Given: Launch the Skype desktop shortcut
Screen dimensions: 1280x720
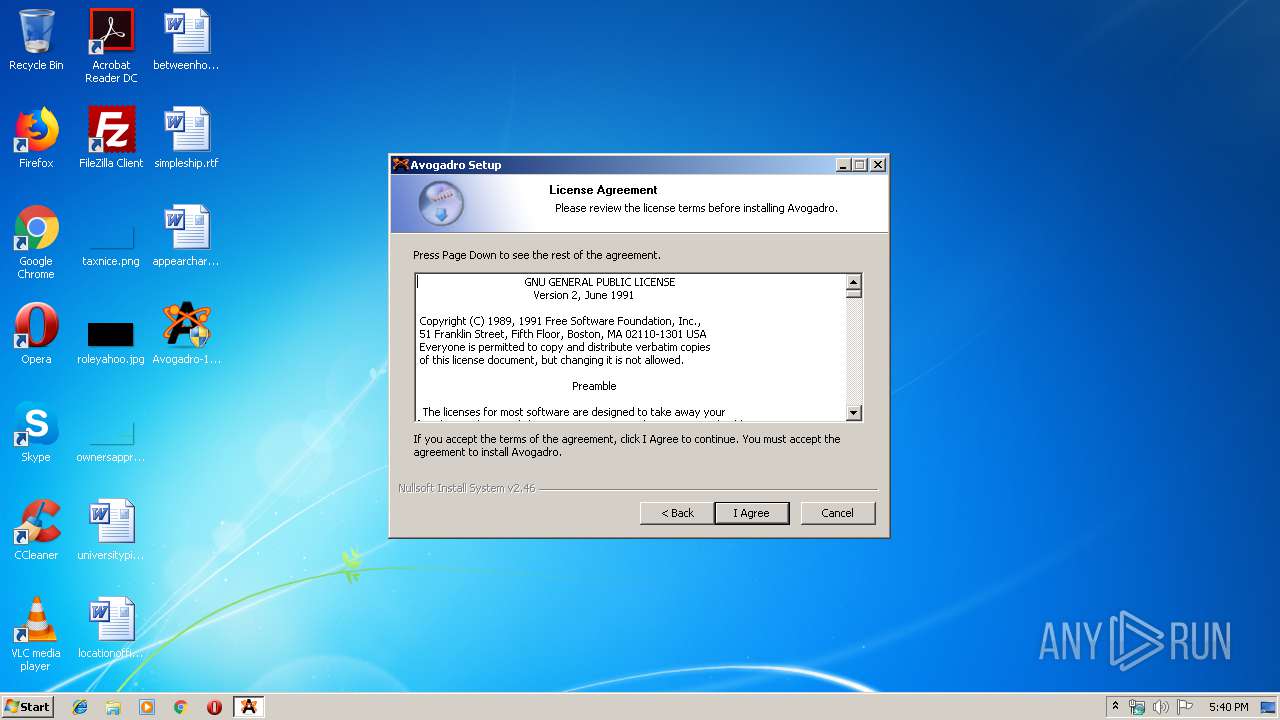Looking at the screenshot, I should 36,432.
